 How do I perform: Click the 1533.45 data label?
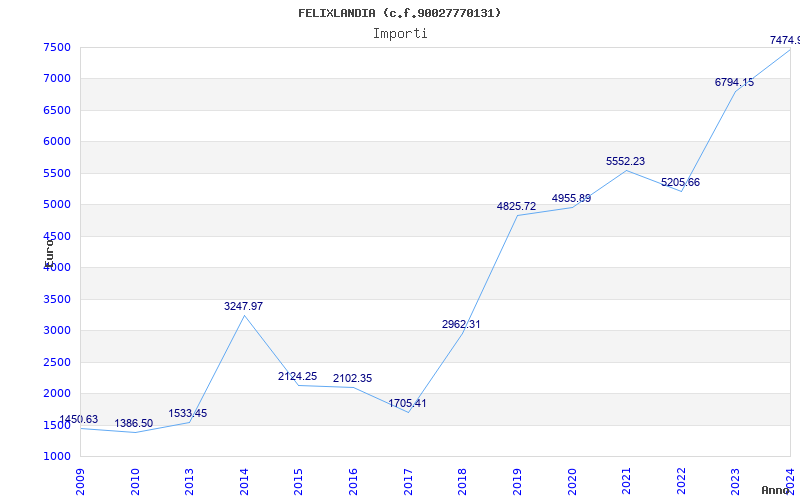click(x=188, y=413)
